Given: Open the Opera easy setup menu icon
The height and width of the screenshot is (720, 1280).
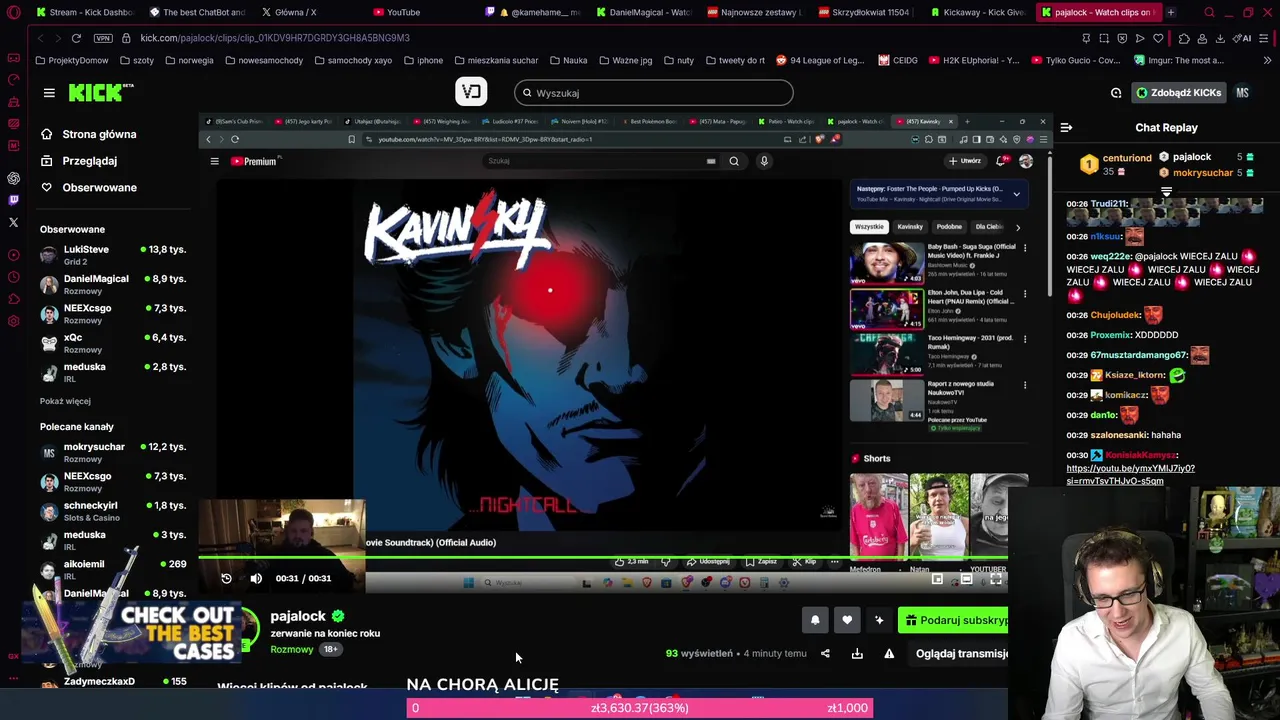Looking at the screenshot, I should [x=1263, y=38].
